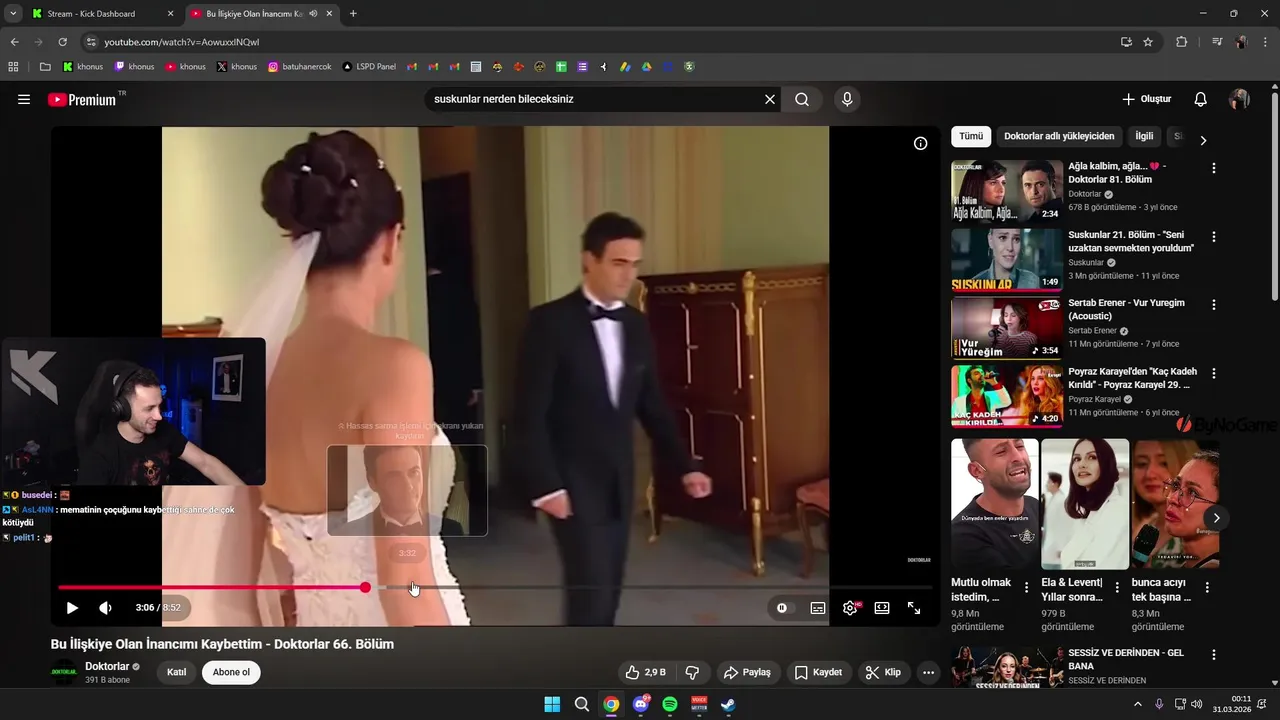Show more filter chips with right arrow
Screen dimensions: 1280x720
coord(1203,140)
